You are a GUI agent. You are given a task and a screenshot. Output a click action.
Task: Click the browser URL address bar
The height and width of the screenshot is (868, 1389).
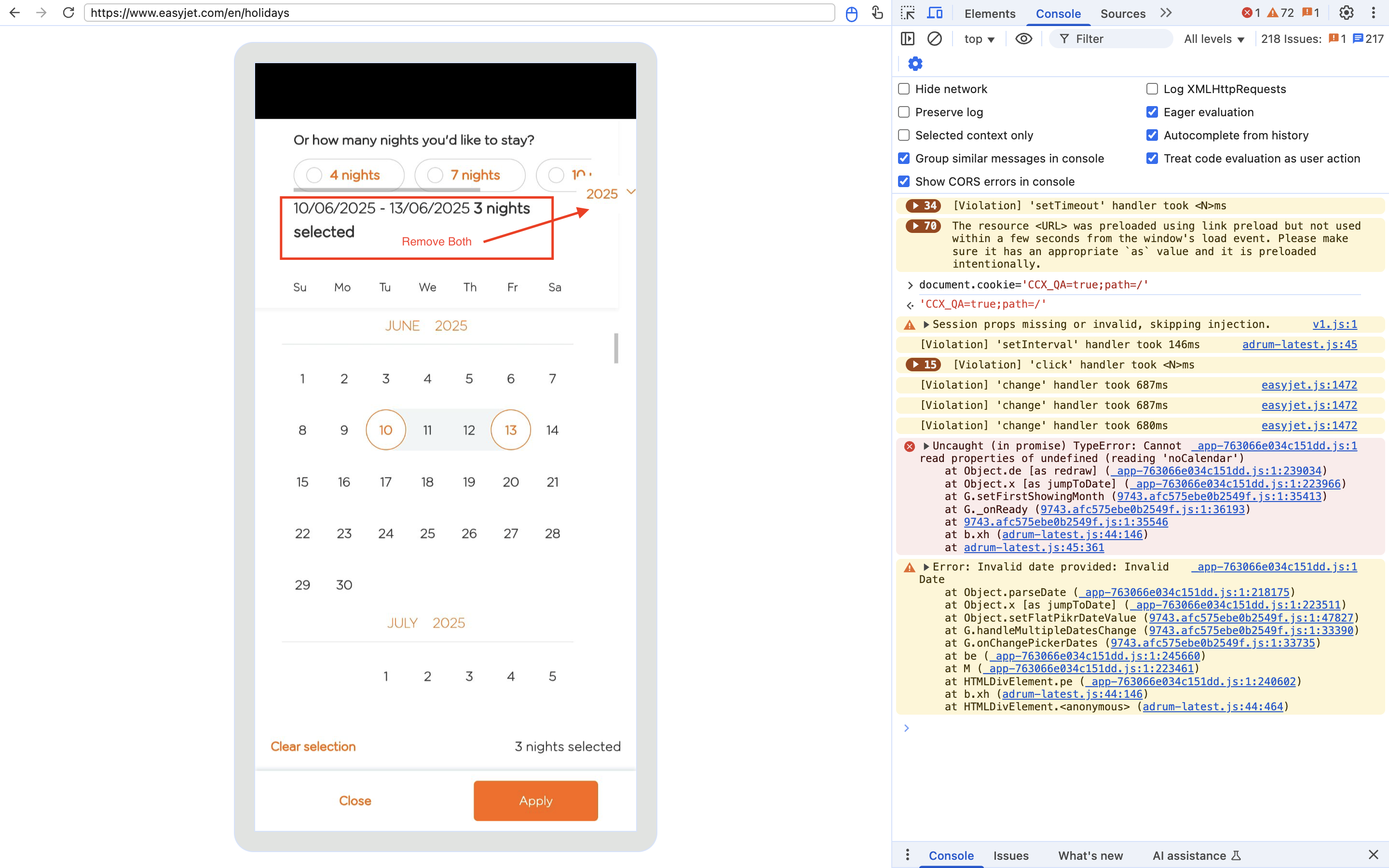pos(459,13)
